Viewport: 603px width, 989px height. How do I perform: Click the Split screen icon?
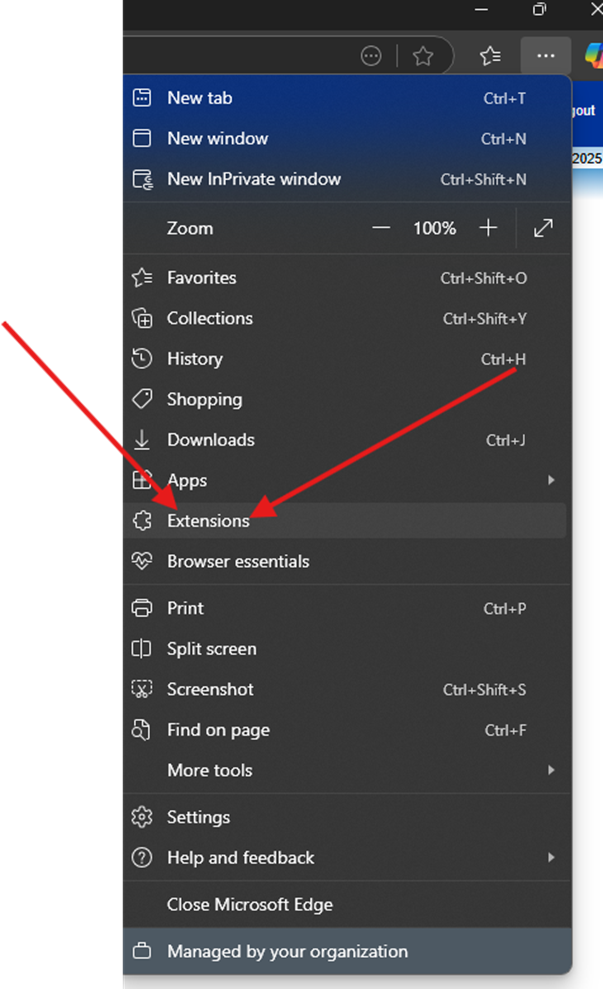(141, 648)
